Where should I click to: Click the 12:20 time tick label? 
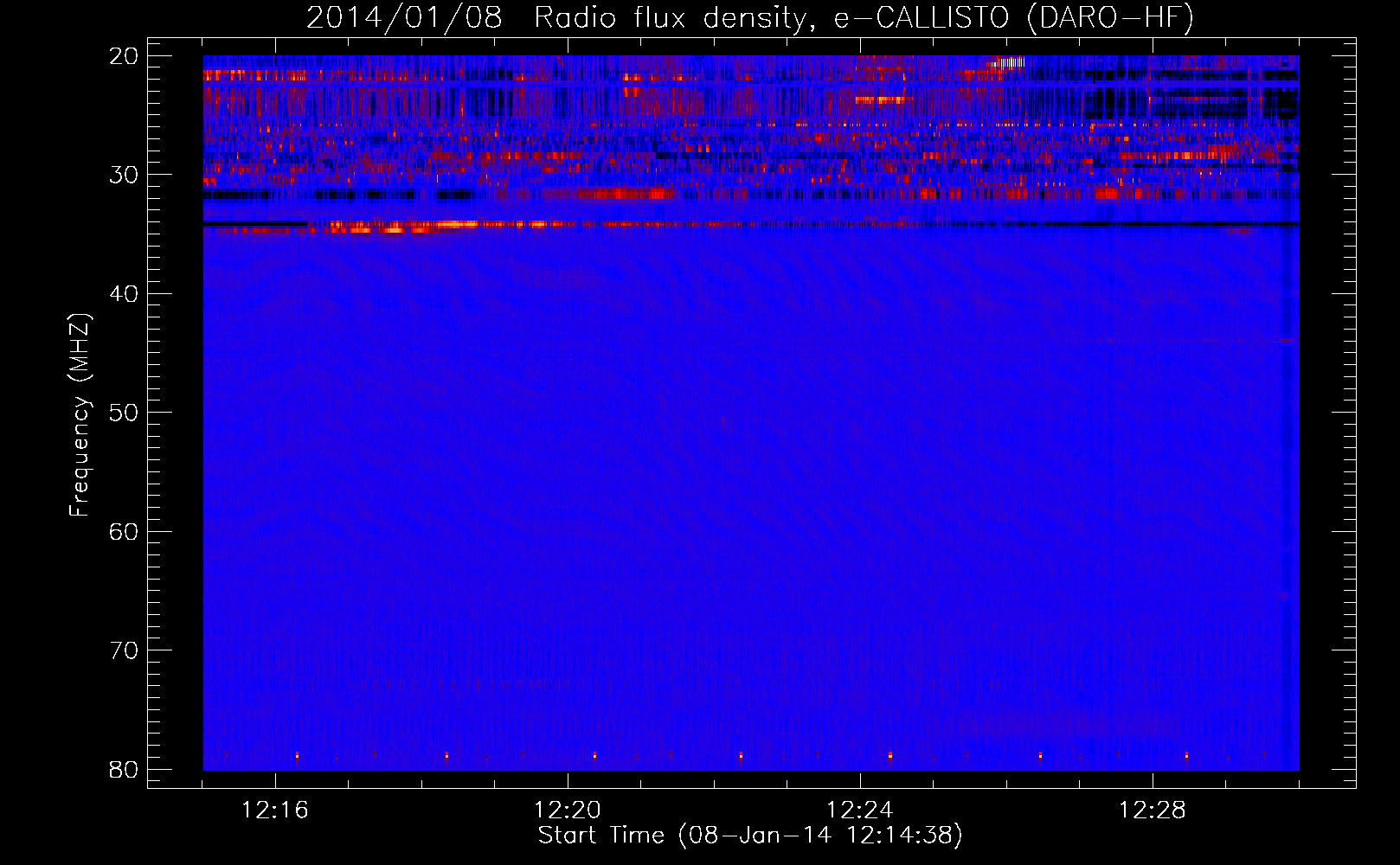[567, 811]
